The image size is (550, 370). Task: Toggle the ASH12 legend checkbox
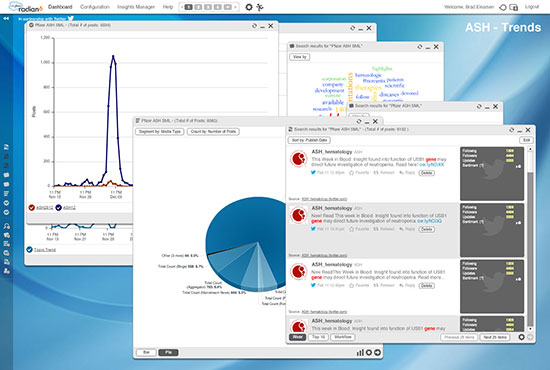click(x=59, y=208)
